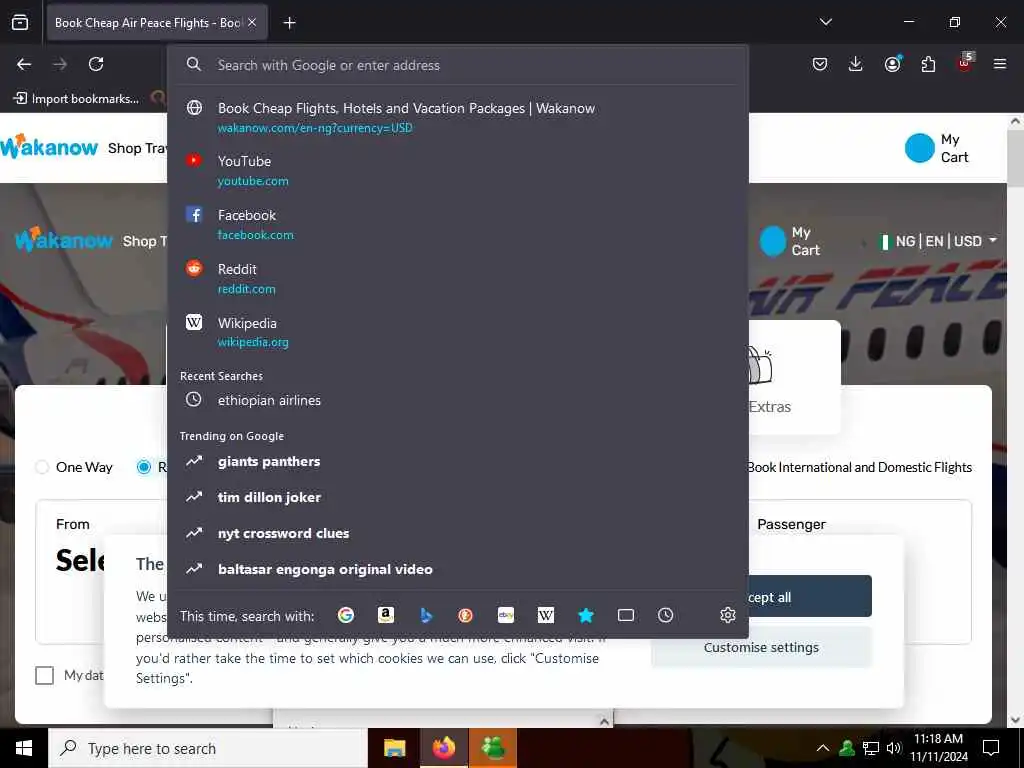Choose the Facebook suggestion
This screenshot has height=768, width=1024.
point(458,224)
